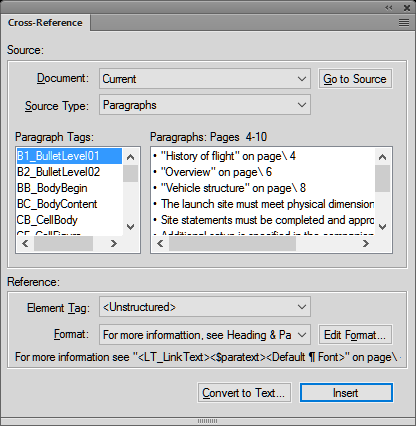This screenshot has width=416, height=426.
Task: Select B2_BulletLevel02 paragraph tag
Action: (69, 172)
